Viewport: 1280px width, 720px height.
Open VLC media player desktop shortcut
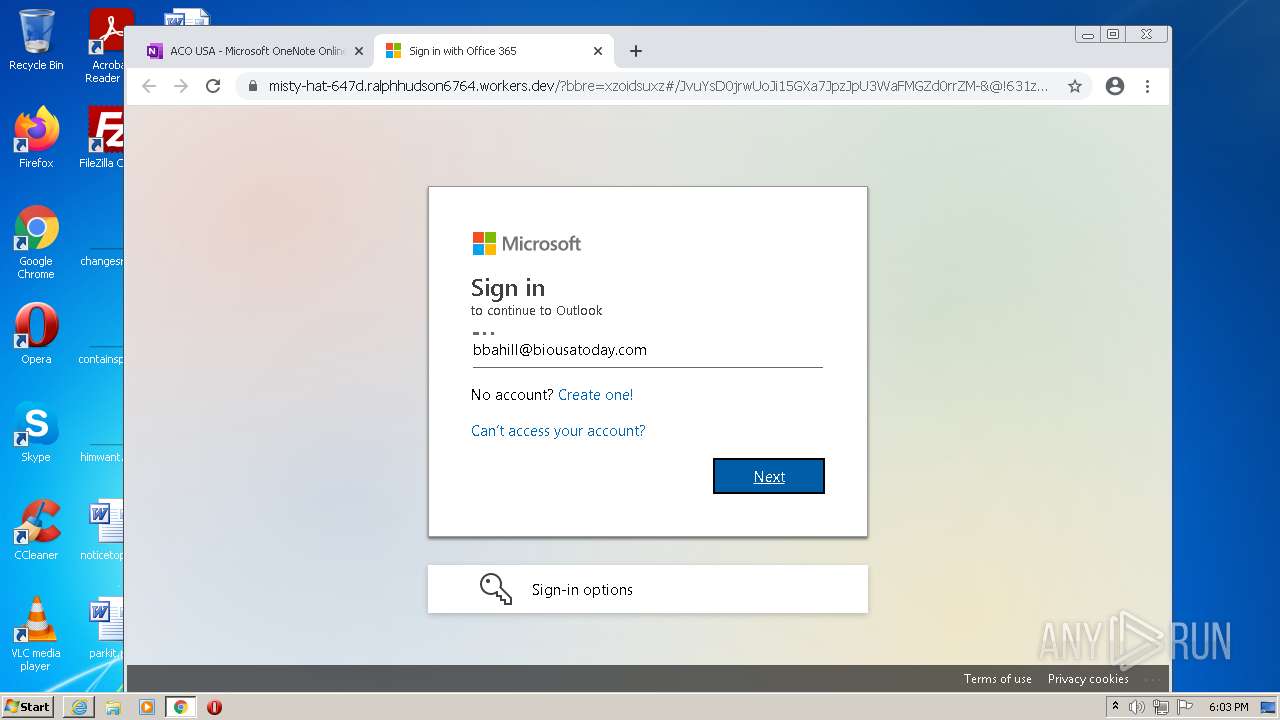click(x=36, y=634)
